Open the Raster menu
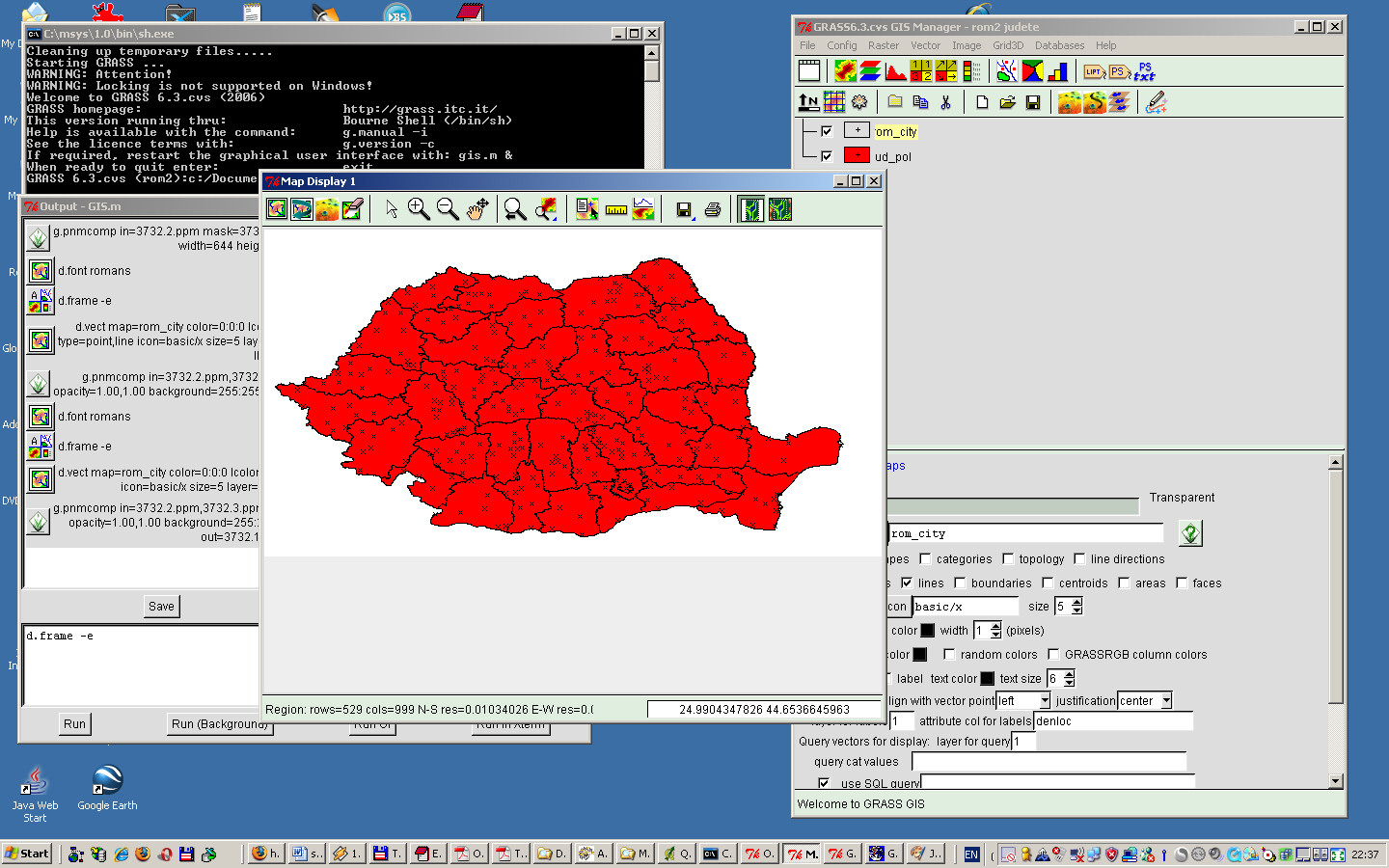 click(x=883, y=45)
